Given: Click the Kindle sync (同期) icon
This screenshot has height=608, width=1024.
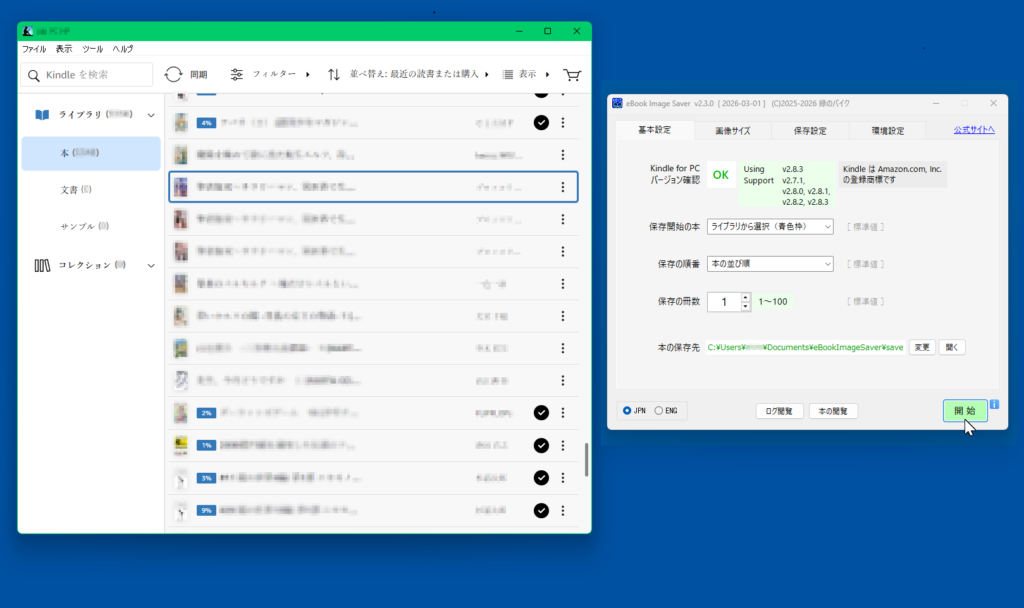Looking at the screenshot, I should [x=174, y=75].
